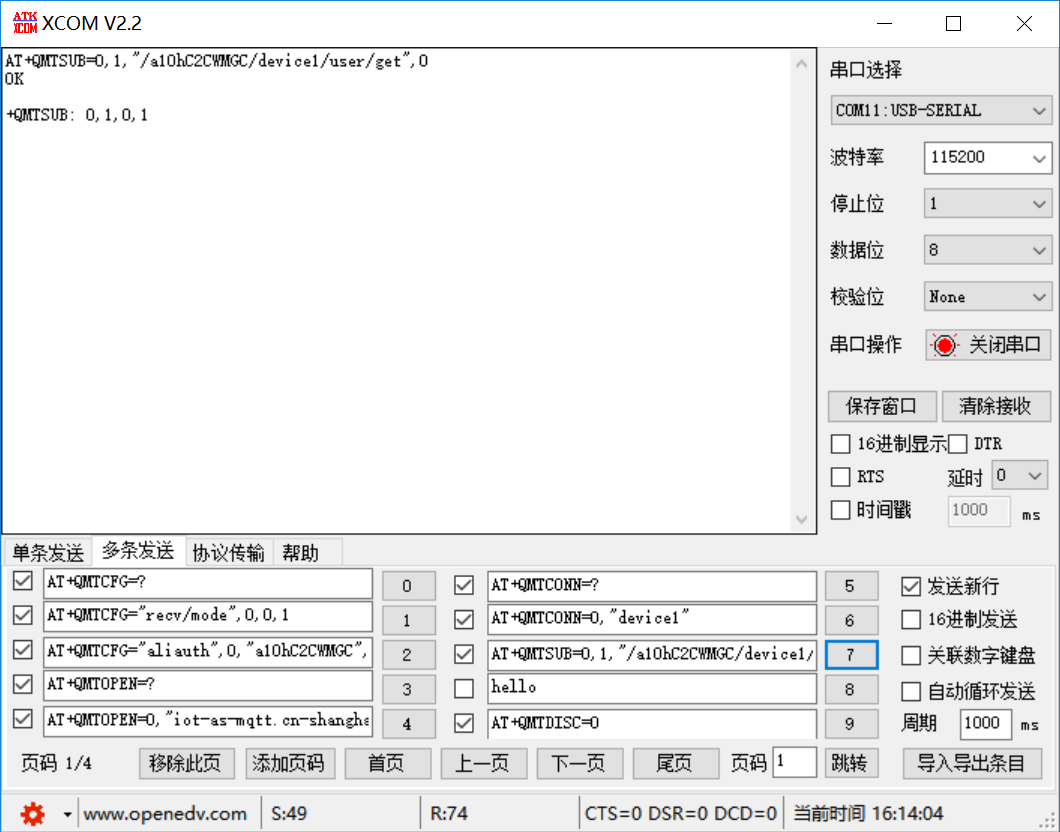
Task: Enable the 时间戳 timestamp checkbox
Action: (840, 510)
